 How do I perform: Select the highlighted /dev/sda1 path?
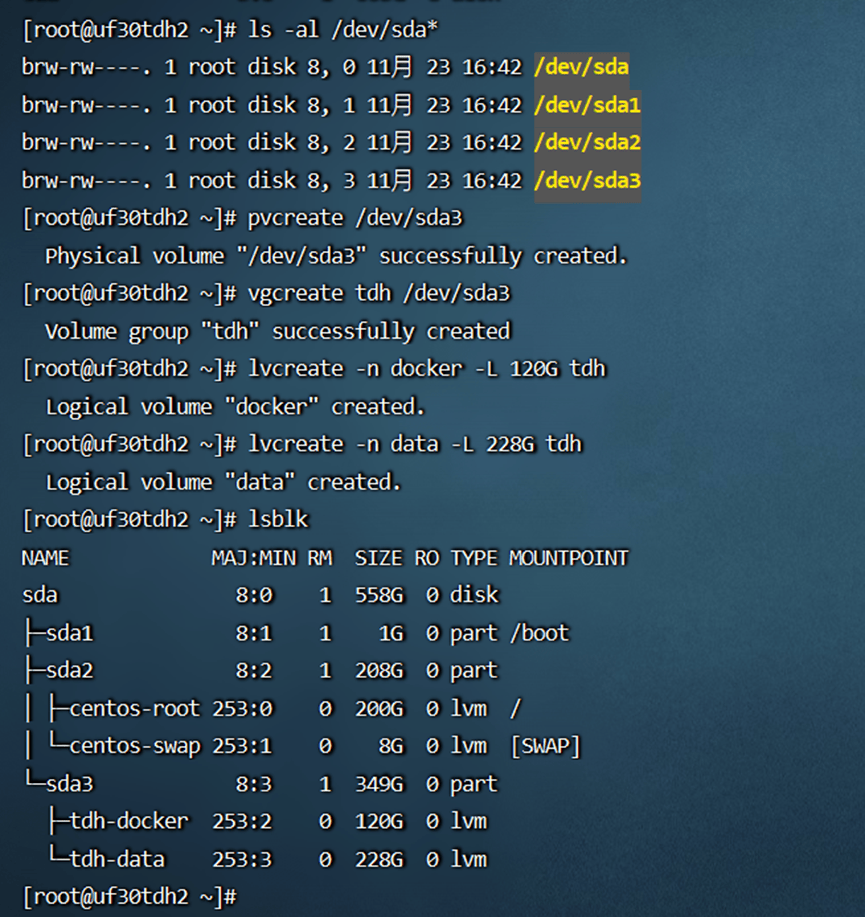(587, 105)
